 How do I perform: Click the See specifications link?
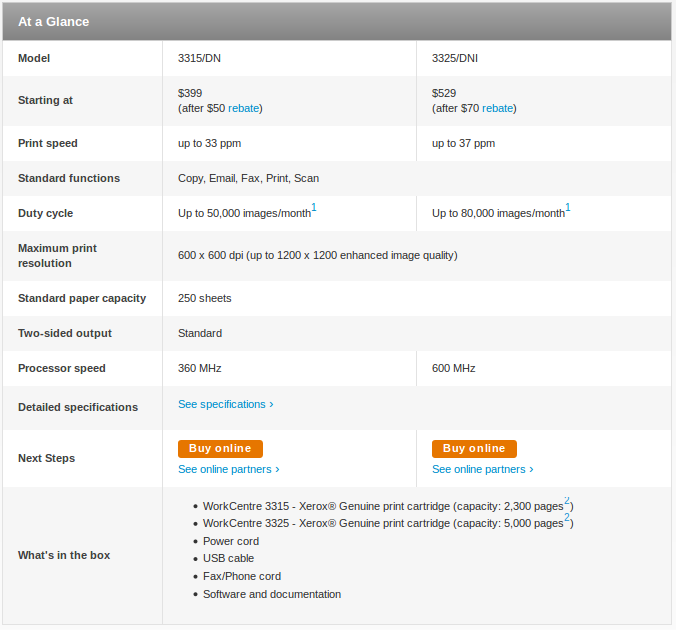coord(226,404)
